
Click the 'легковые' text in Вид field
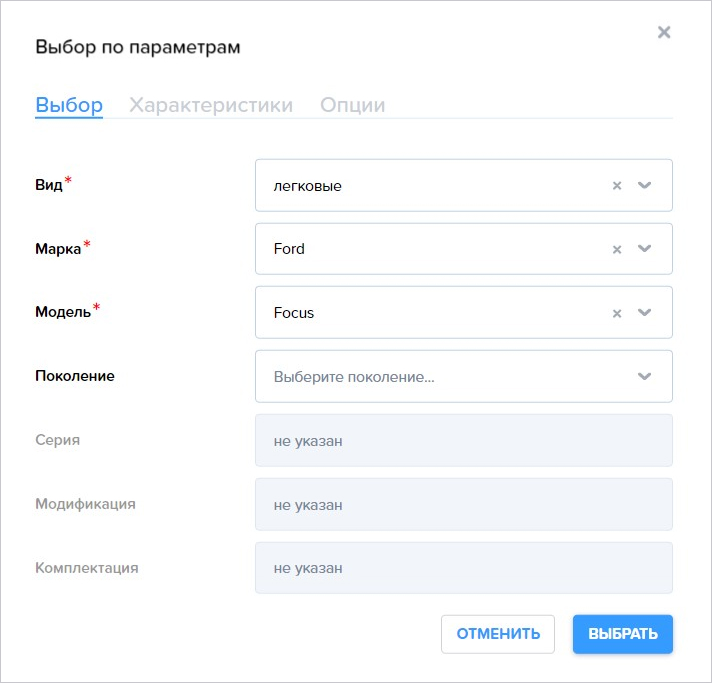(307, 186)
